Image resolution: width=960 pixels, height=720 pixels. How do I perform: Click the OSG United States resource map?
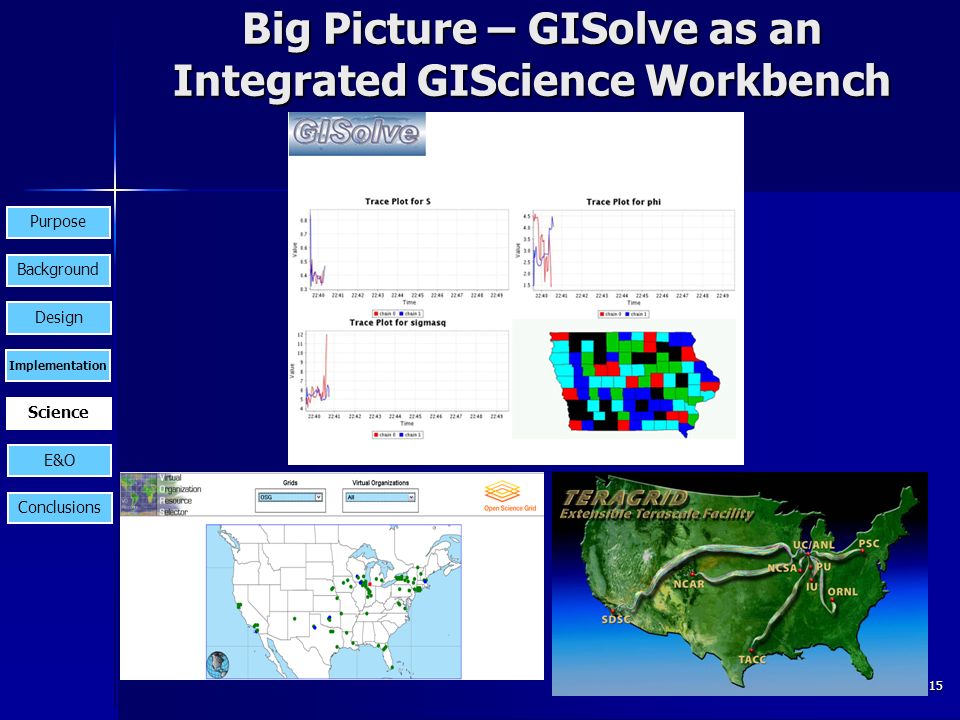coord(334,601)
